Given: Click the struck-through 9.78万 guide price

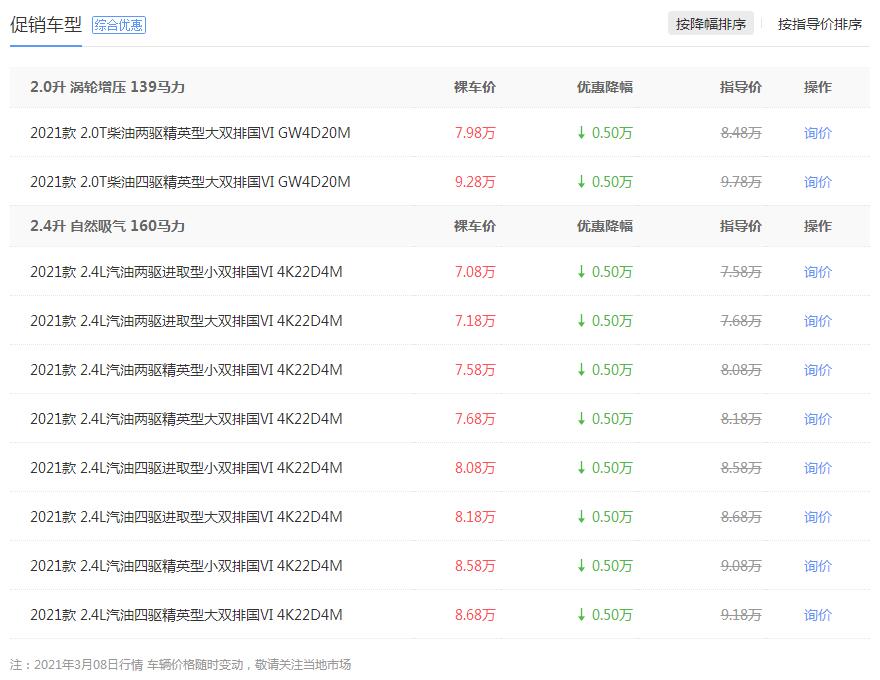Looking at the screenshot, I should 741,182.
